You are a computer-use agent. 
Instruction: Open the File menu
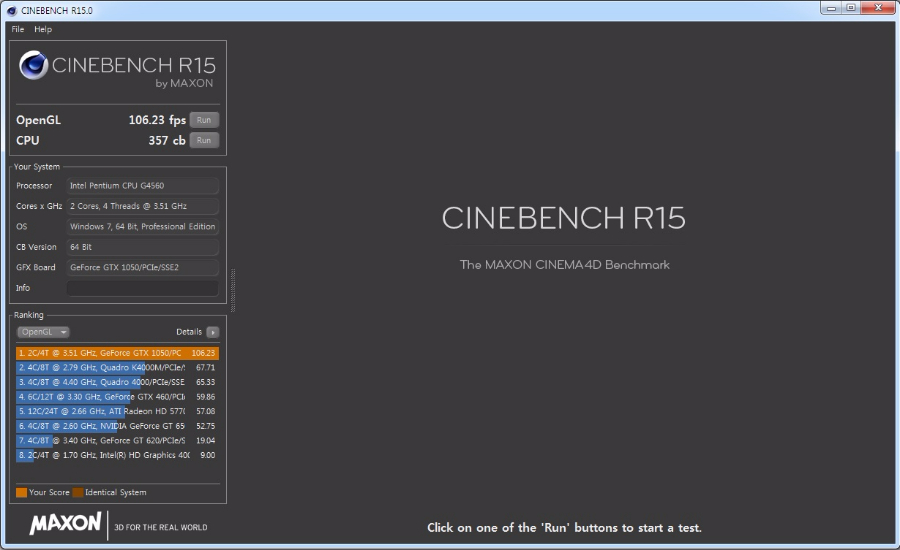tap(18, 29)
